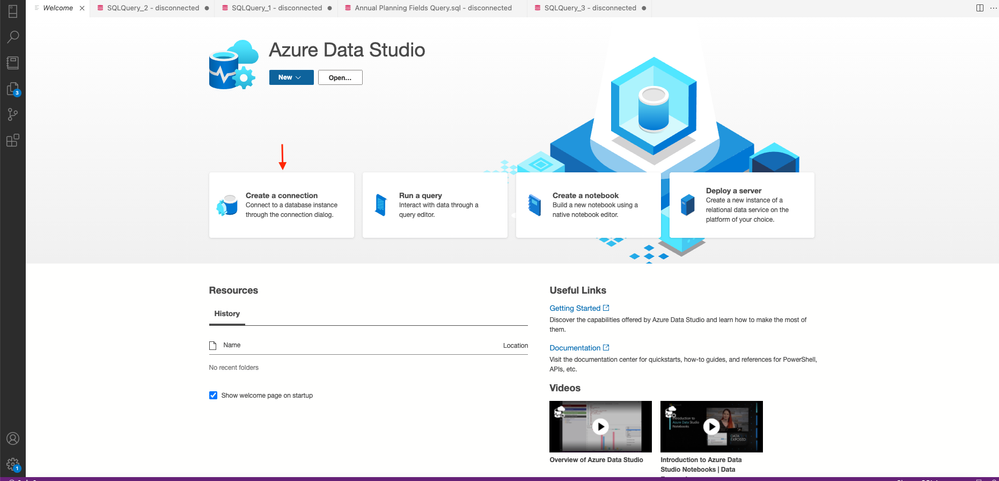This screenshot has width=999, height=481.
Task: Play Introduction to Azure Data Studio Notebooks video
Action: (711, 426)
